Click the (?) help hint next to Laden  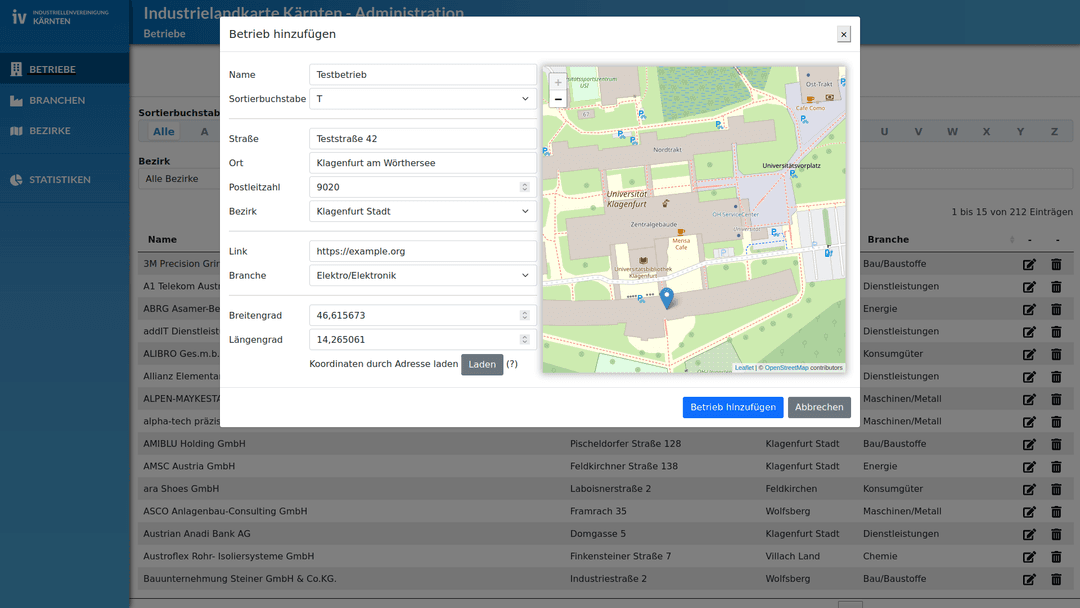coord(512,364)
